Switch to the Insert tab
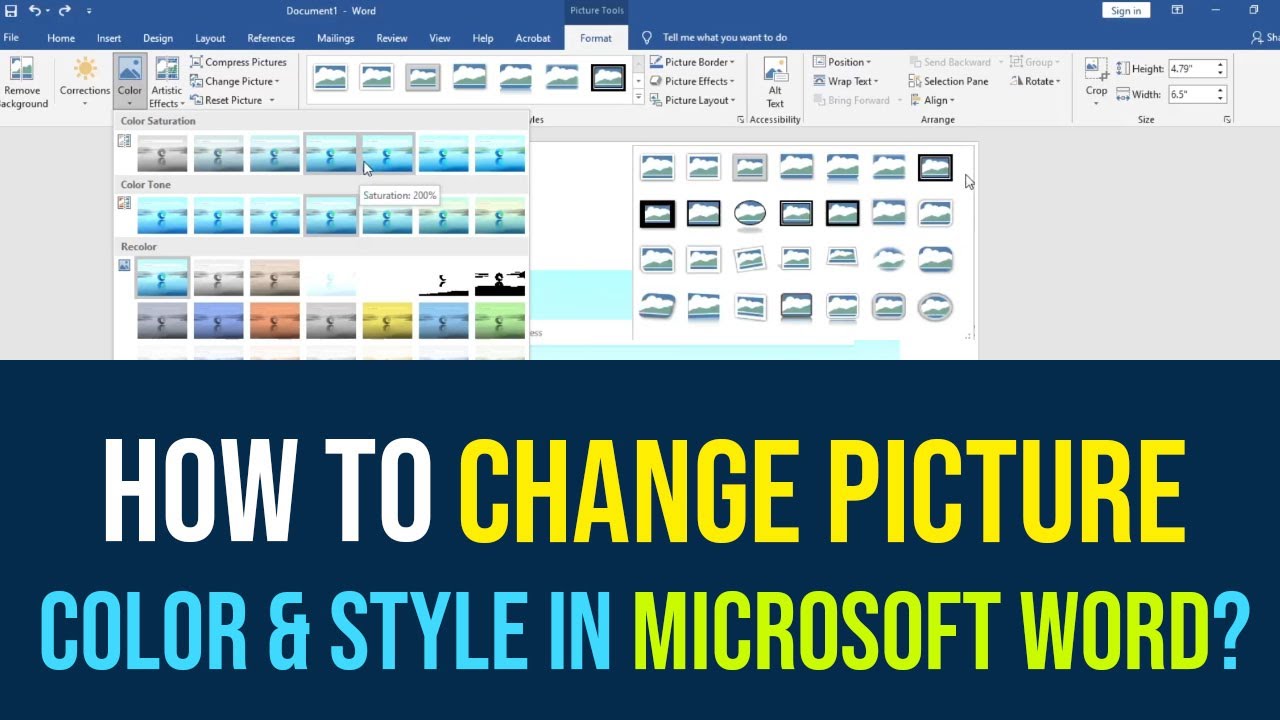Screen dimensions: 1280x720 [109, 38]
